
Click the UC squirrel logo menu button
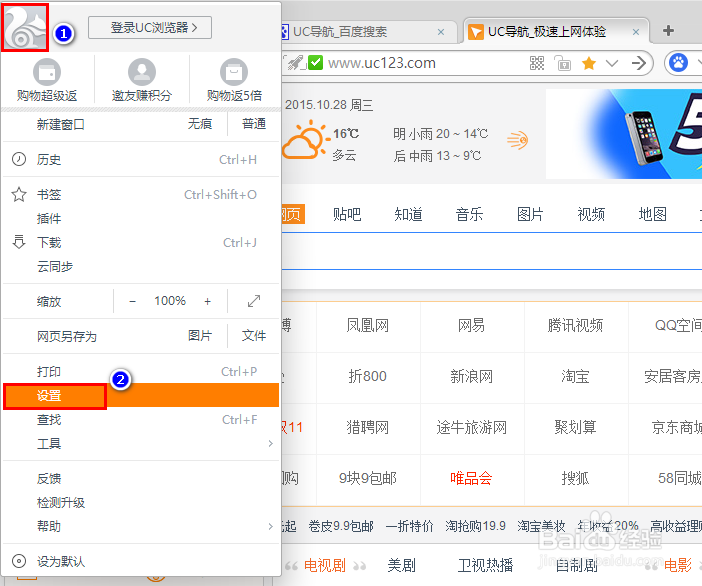click(x=25, y=28)
